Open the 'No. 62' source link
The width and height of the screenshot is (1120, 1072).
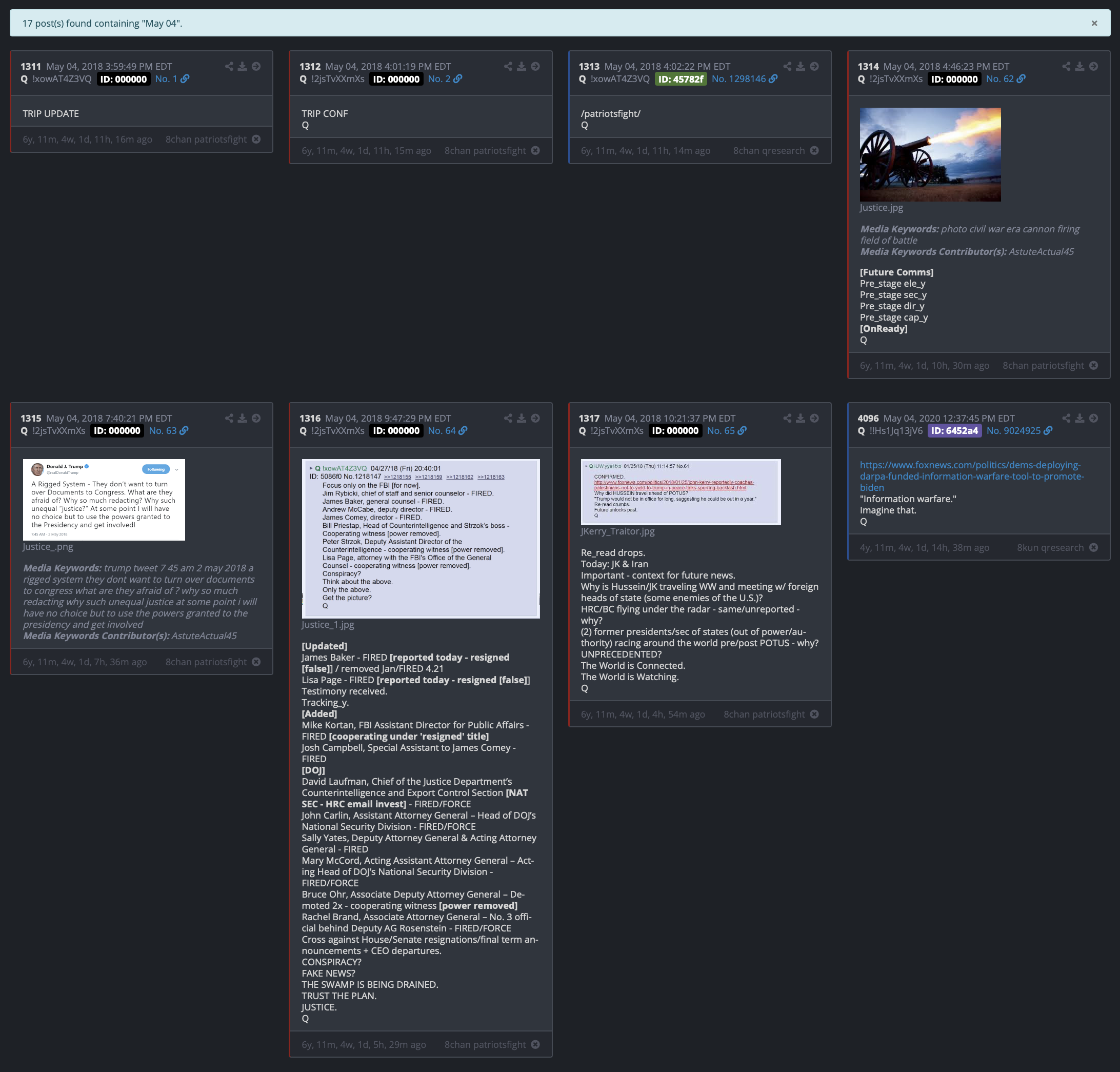[1006, 79]
